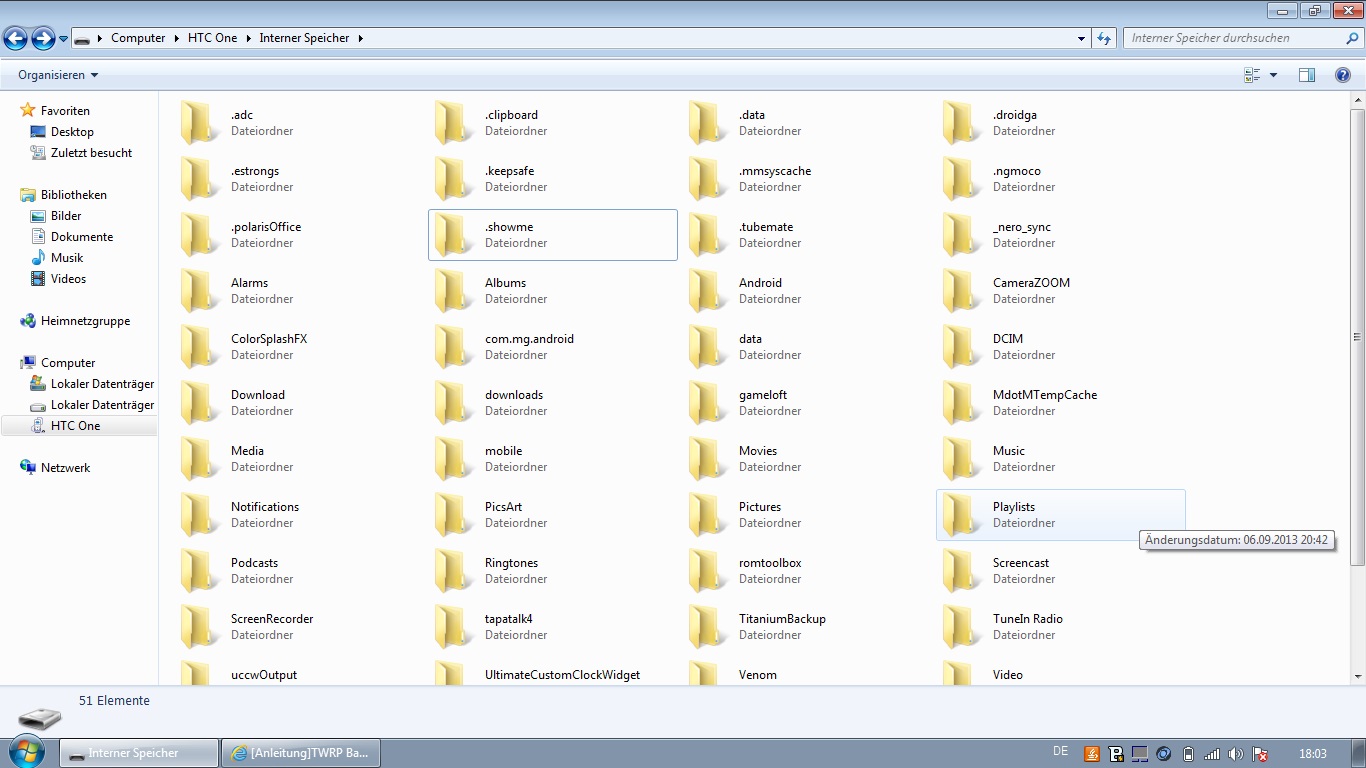
Task: Select the Music folder icon
Action: coord(959,459)
